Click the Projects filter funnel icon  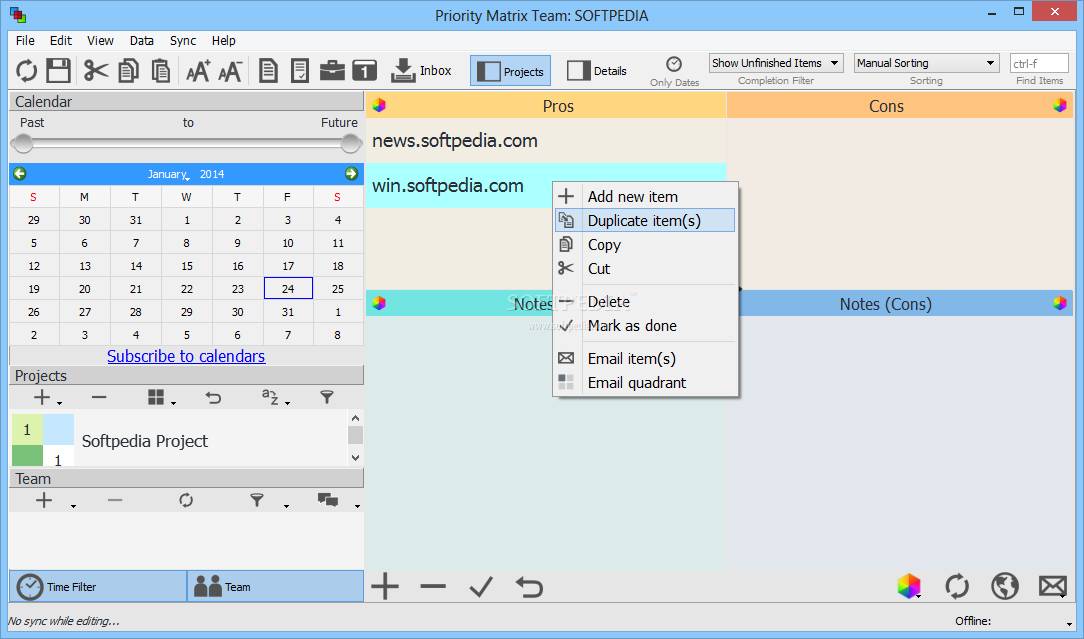click(x=327, y=397)
